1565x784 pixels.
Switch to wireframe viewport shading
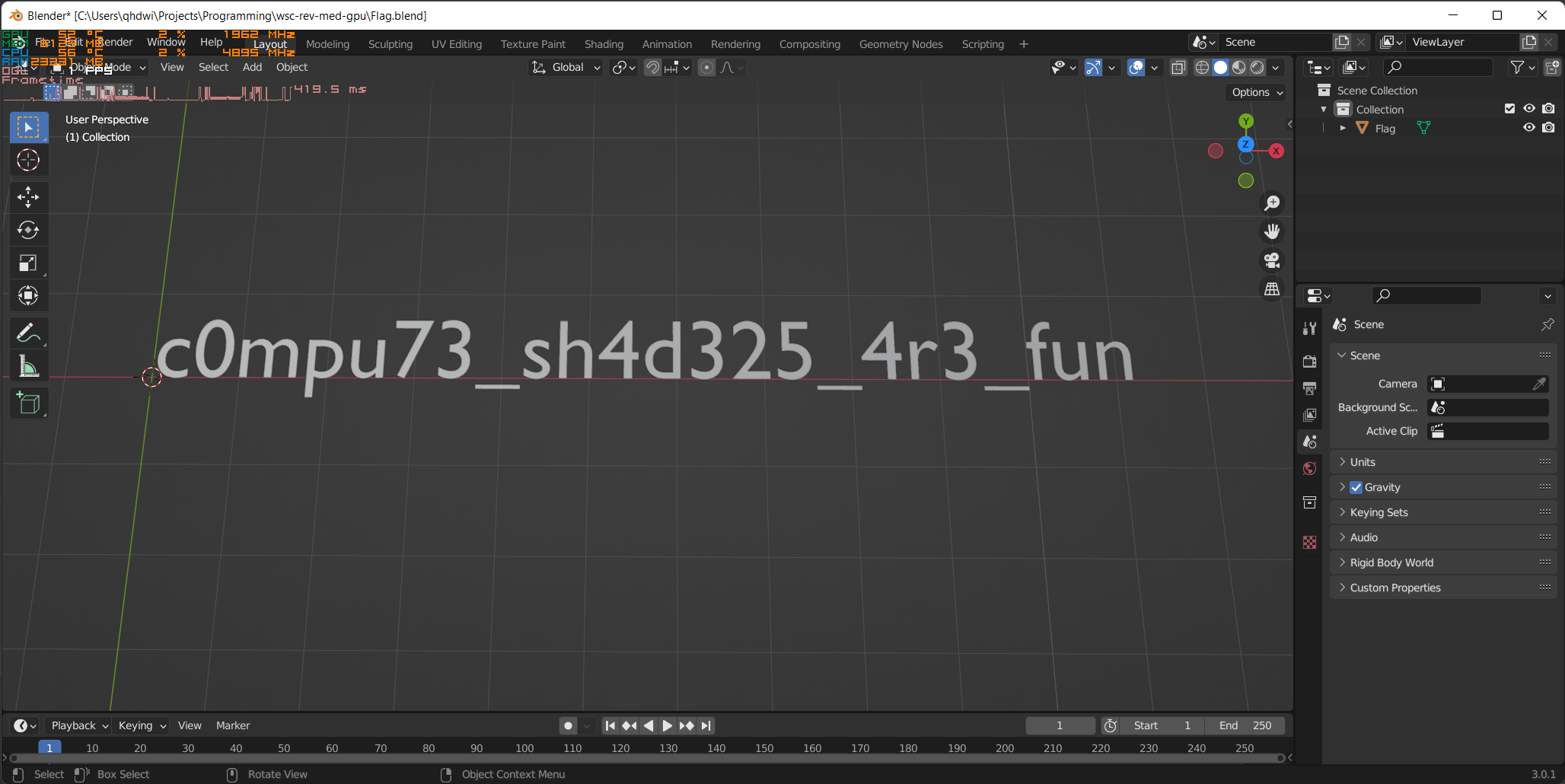click(x=1202, y=68)
